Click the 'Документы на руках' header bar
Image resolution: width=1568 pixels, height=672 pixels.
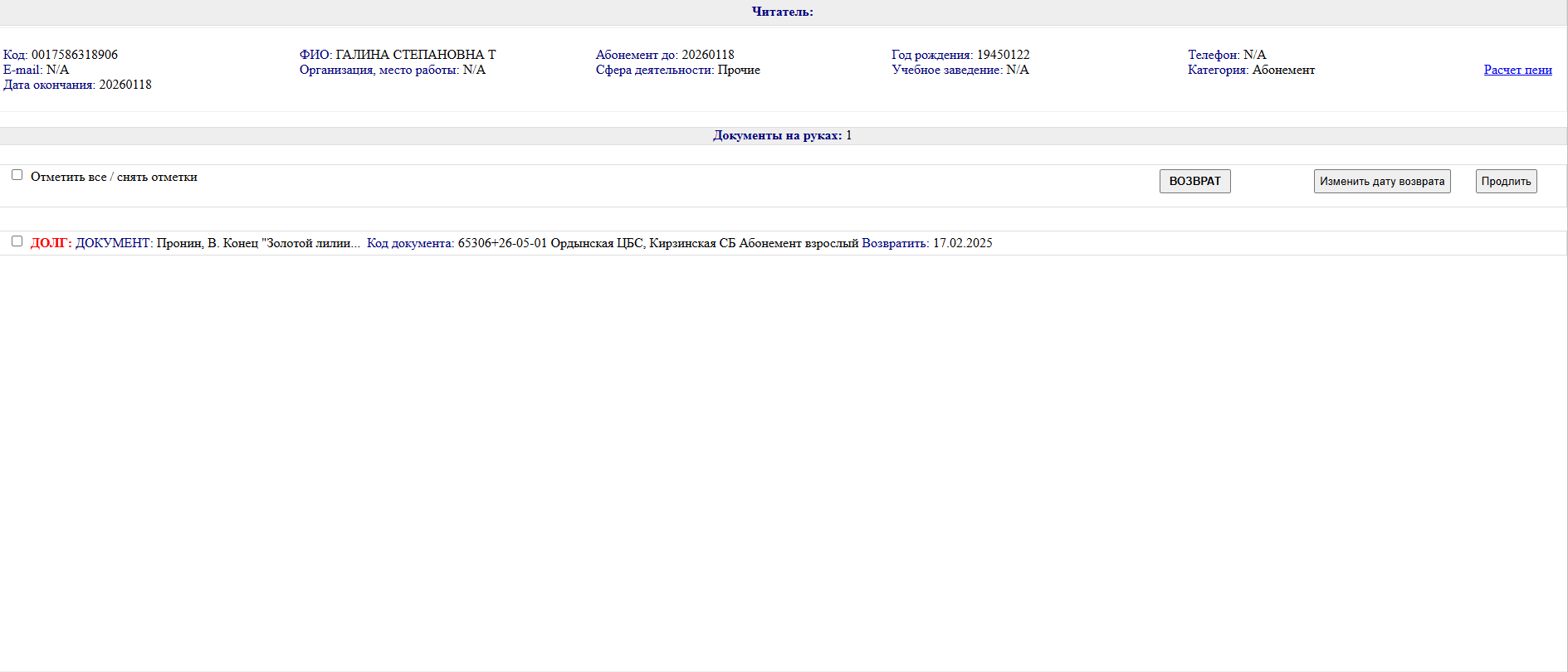click(782, 135)
